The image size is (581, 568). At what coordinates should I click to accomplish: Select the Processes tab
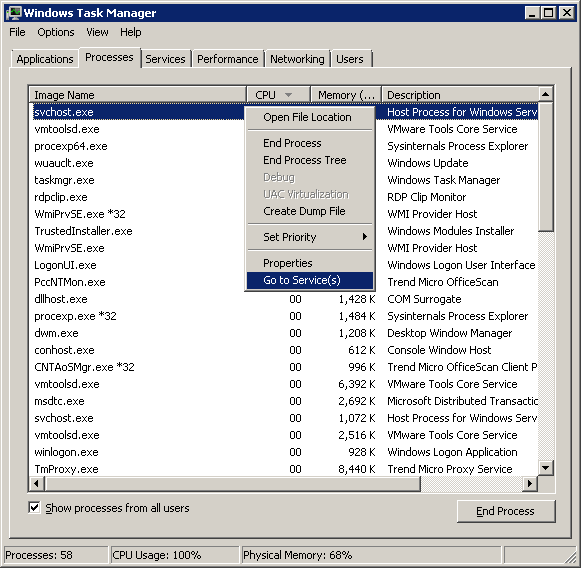click(109, 57)
